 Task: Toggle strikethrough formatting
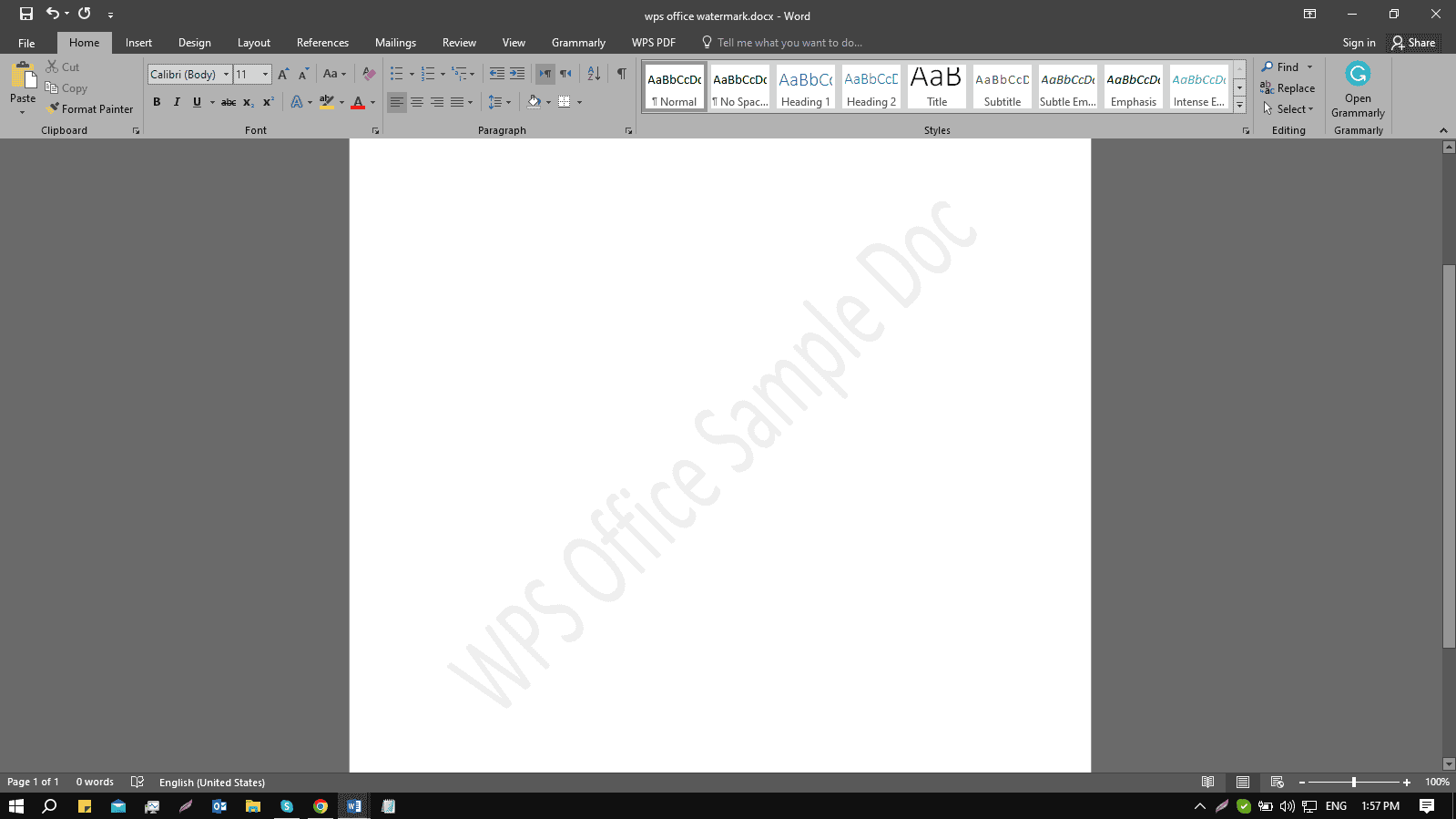point(229,102)
